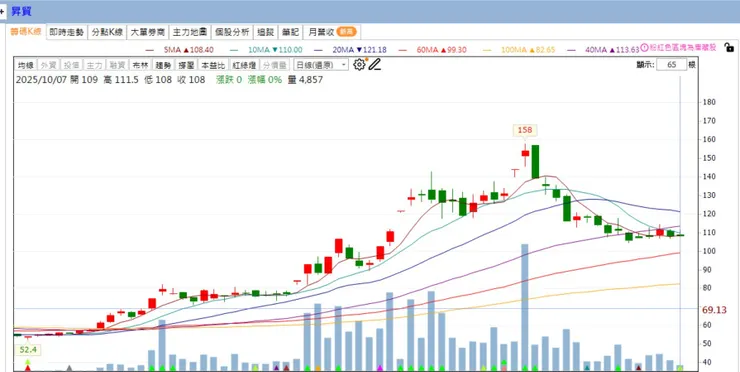Click the 180 price axis label
The image size is (740, 372).
click(x=709, y=102)
